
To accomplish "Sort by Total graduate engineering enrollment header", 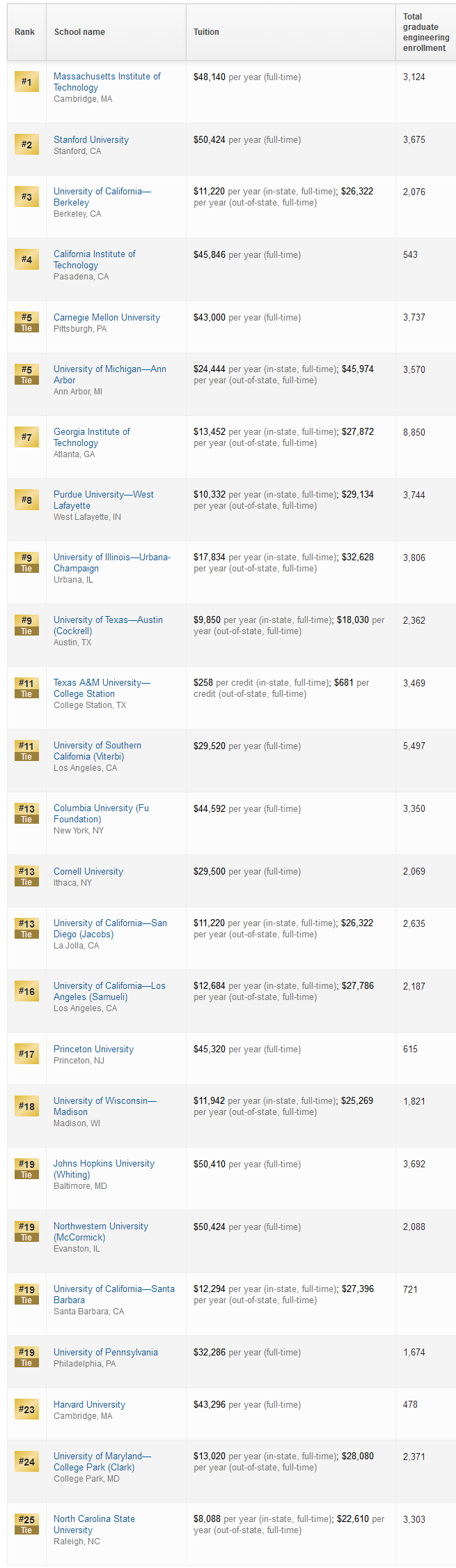I will coord(426,32).
